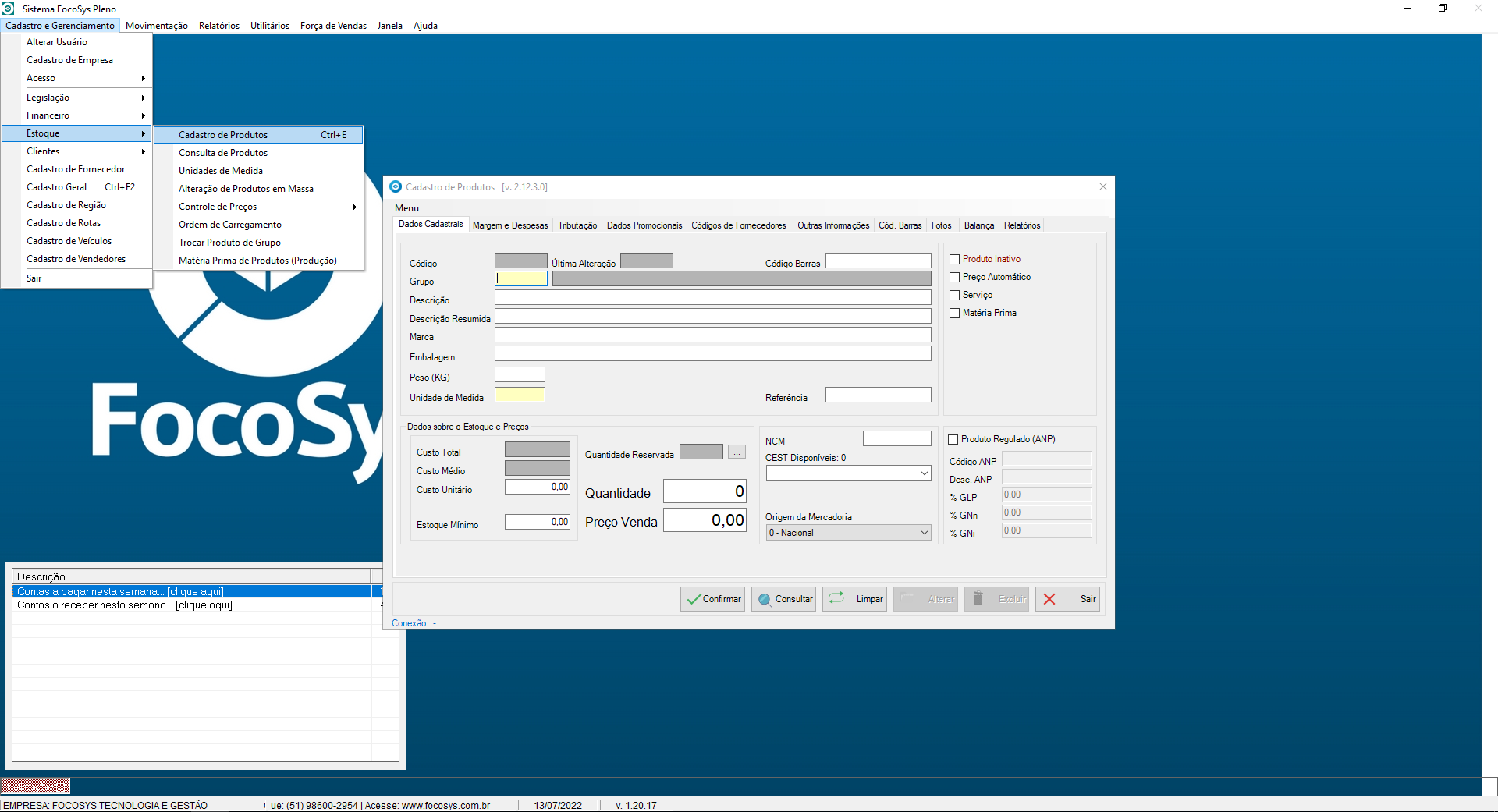This screenshot has width=1498, height=812.
Task: Click the Consultar search button
Action: click(783, 599)
